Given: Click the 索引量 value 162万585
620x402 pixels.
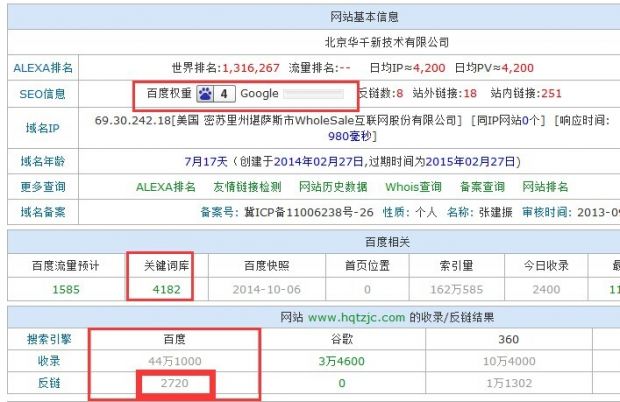Looking at the screenshot, I should point(457,290).
